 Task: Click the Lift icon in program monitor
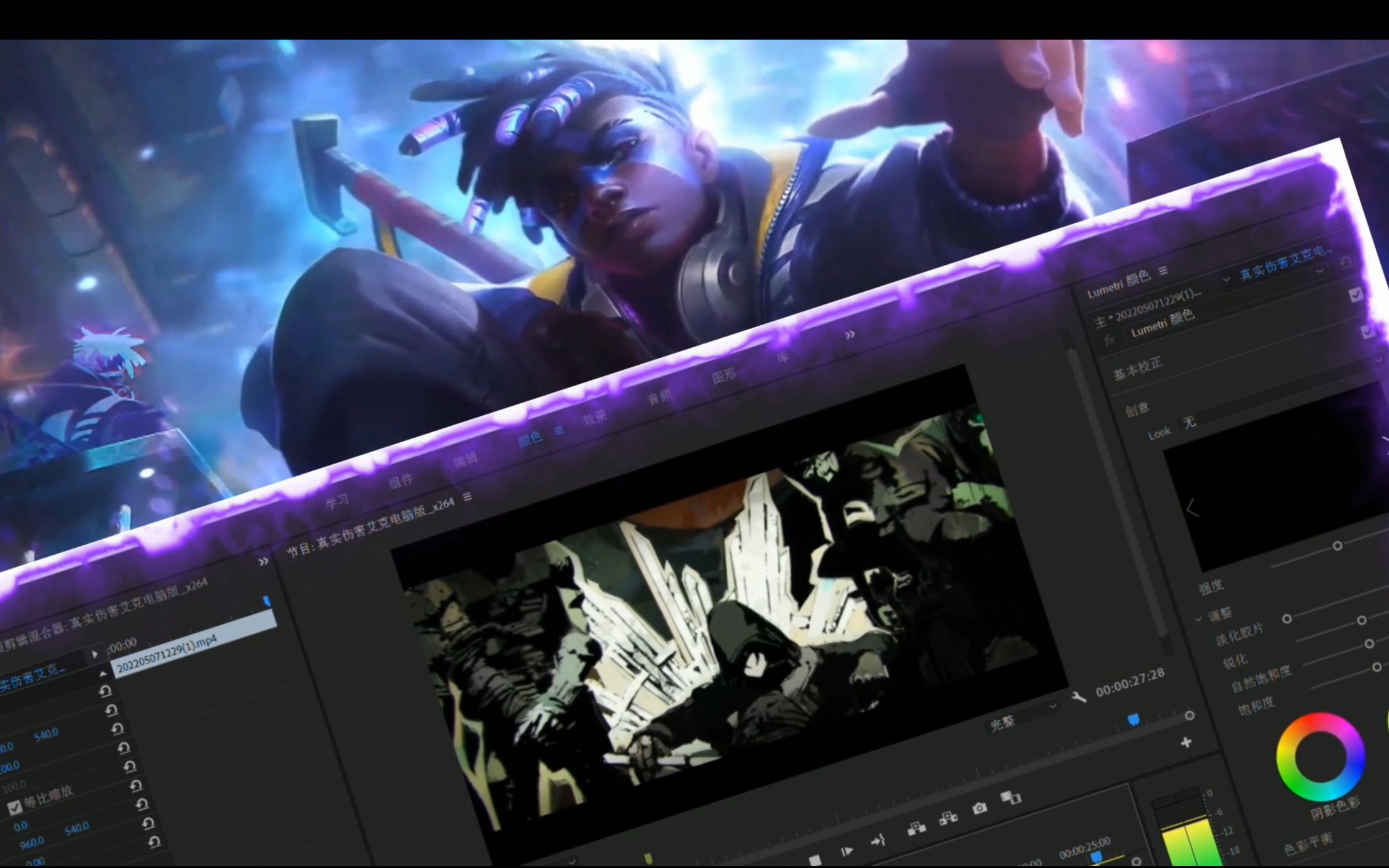coord(916,828)
